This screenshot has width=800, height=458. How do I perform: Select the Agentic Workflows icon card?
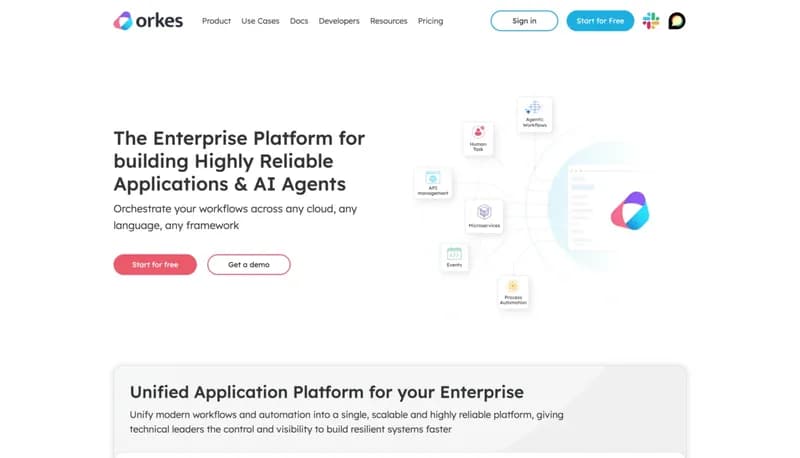tap(535, 115)
